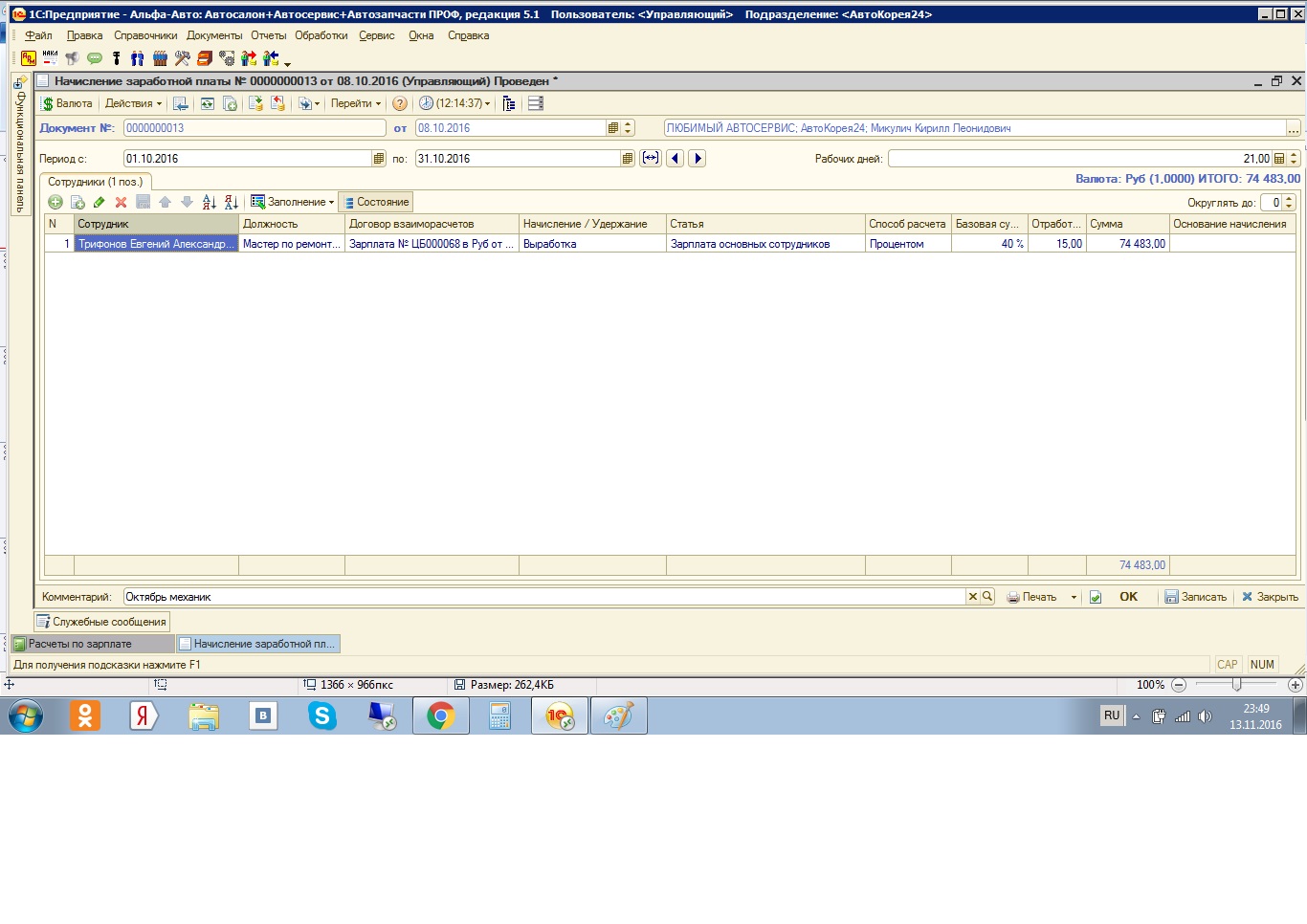Click the Записать button
The height and width of the screenshot is (924, 1307).
[1195, 597]
